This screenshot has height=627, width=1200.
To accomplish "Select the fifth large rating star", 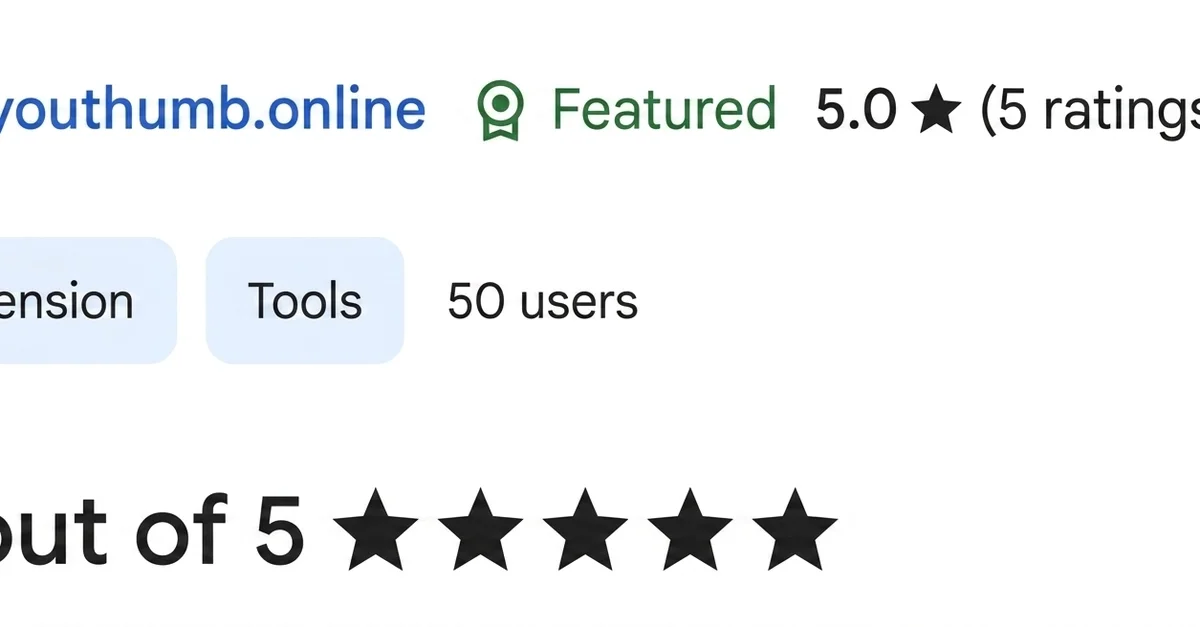I will (x=795, y=529).
